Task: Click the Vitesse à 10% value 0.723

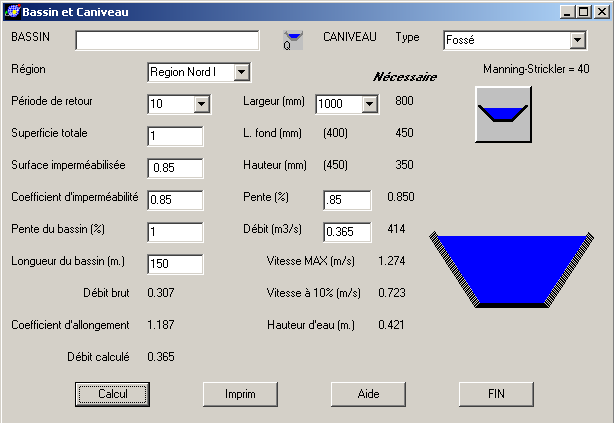Action: click(392, 293)
